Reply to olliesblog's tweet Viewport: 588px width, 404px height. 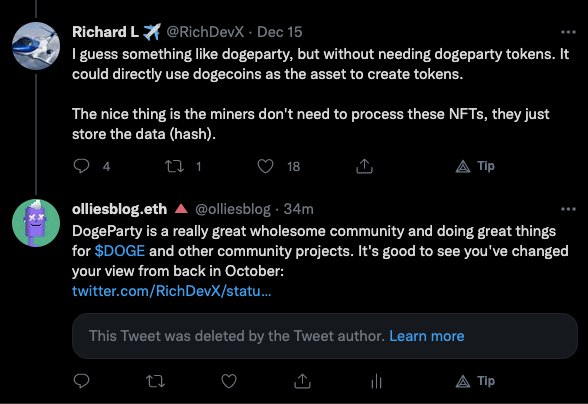[81, 381]
